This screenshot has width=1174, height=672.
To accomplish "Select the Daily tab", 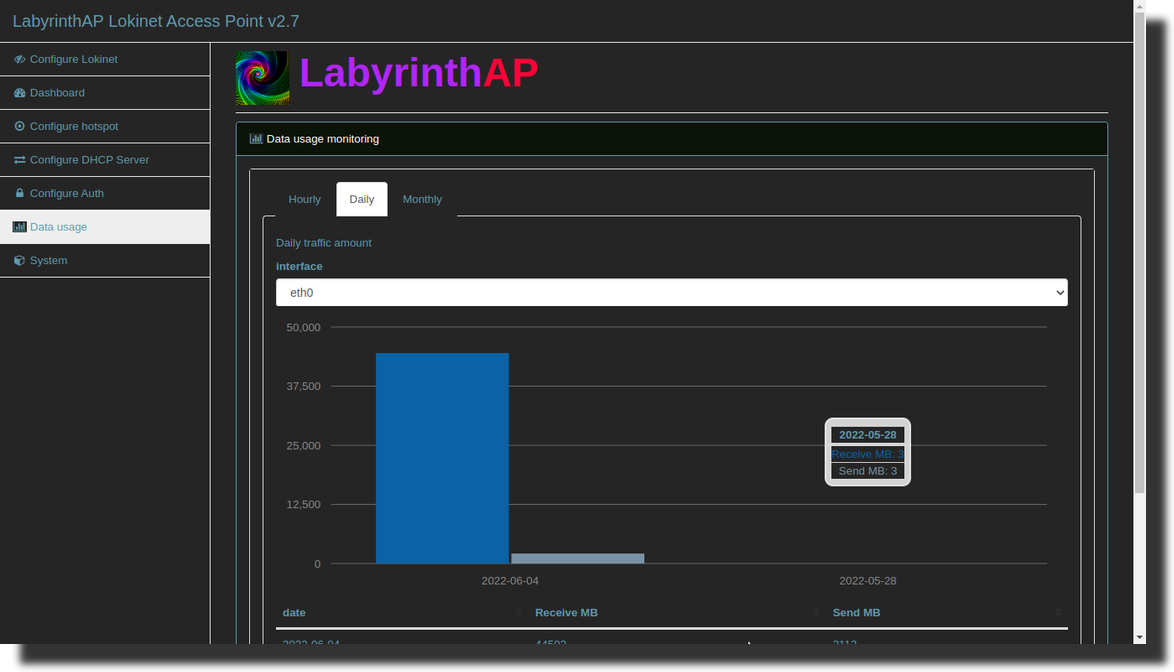I will (362, 199).
